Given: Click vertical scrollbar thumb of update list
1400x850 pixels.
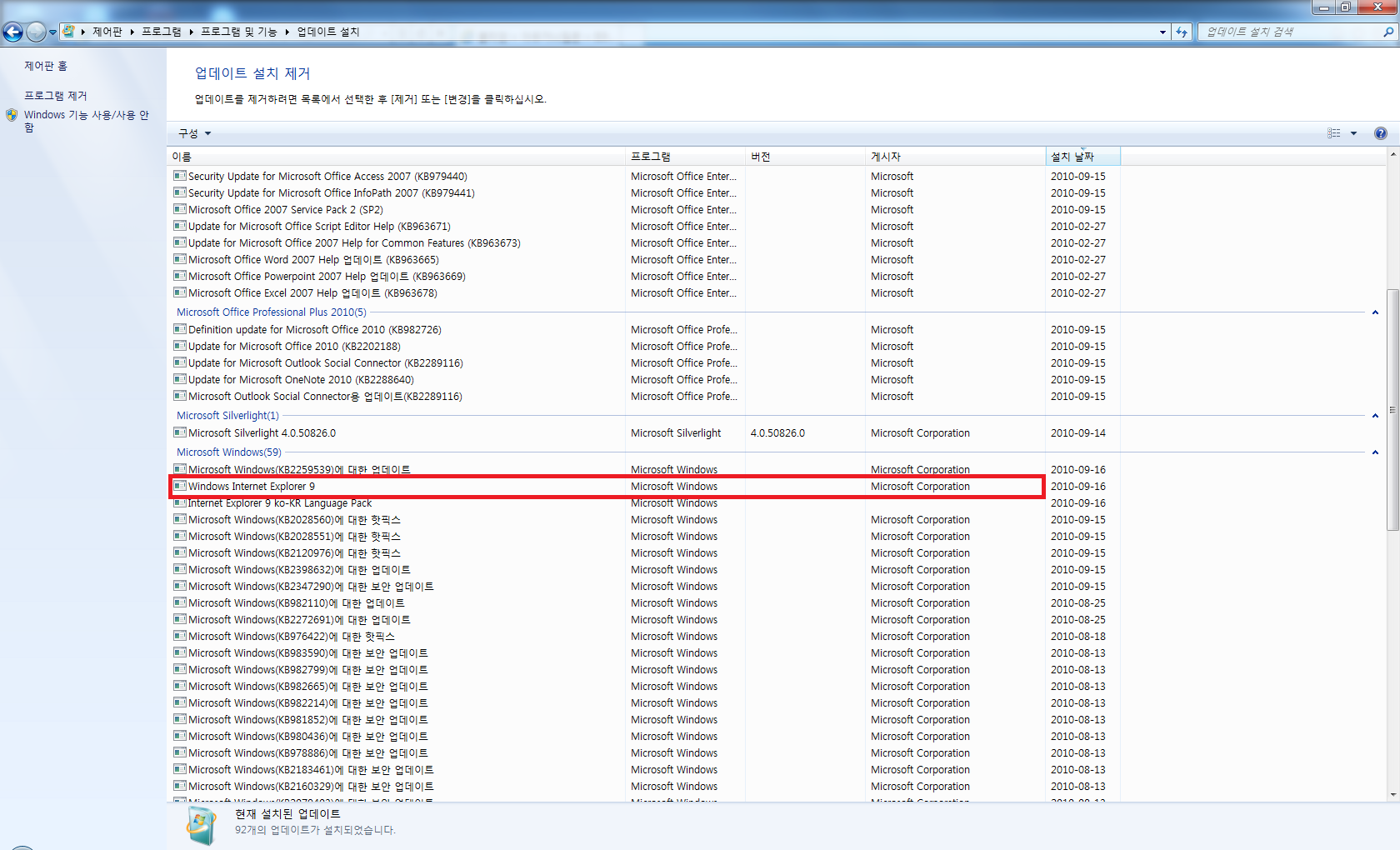Looking at the screenshot, I should click(1392, 410).
